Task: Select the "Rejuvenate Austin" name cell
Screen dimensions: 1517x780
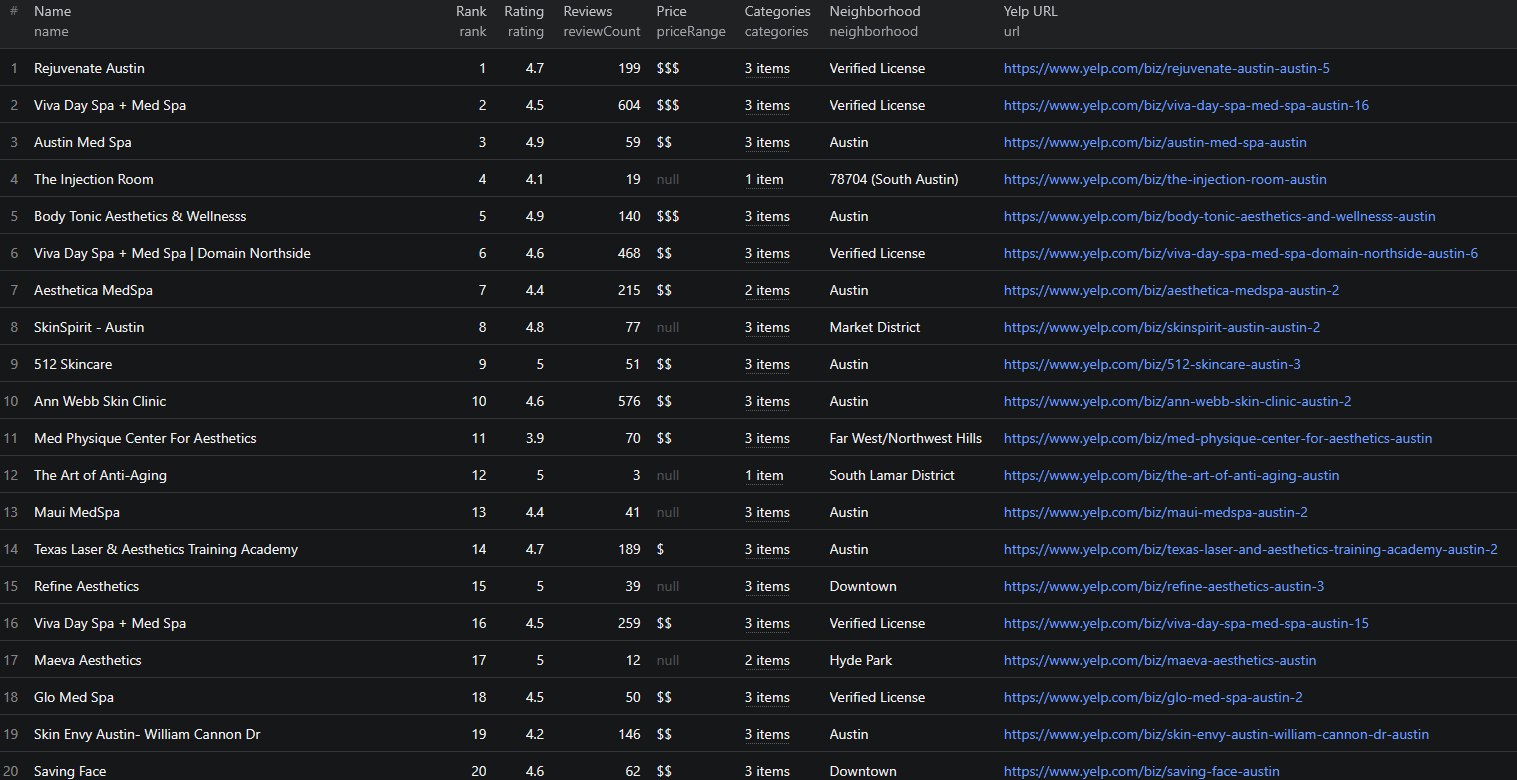Action: (89, 68)
